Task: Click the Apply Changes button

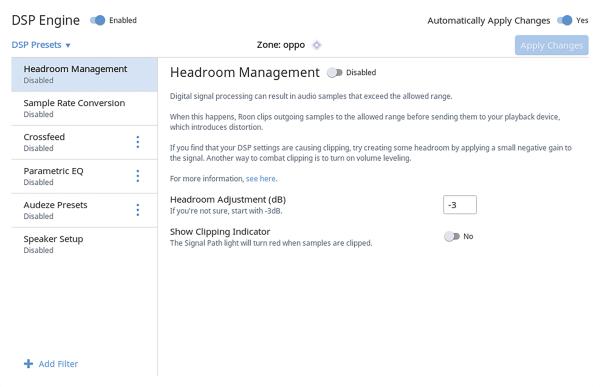Action: 551,45
